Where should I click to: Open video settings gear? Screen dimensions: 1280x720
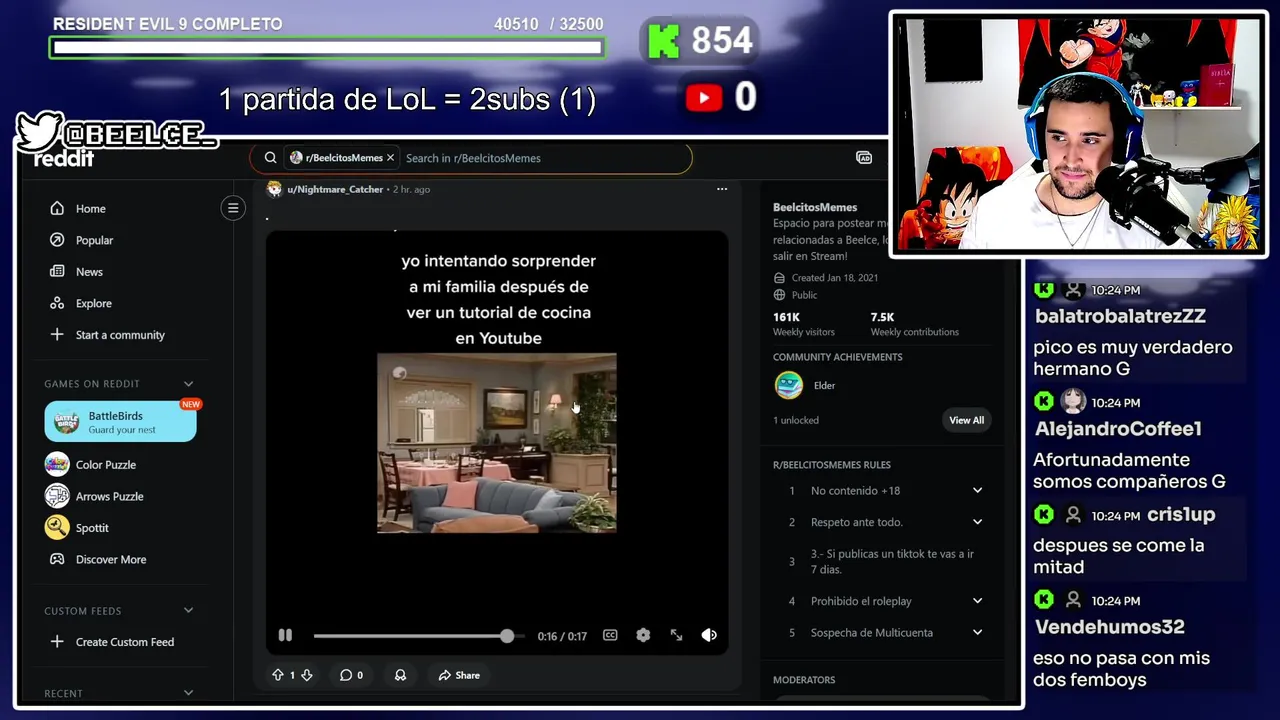click(643, 635)
